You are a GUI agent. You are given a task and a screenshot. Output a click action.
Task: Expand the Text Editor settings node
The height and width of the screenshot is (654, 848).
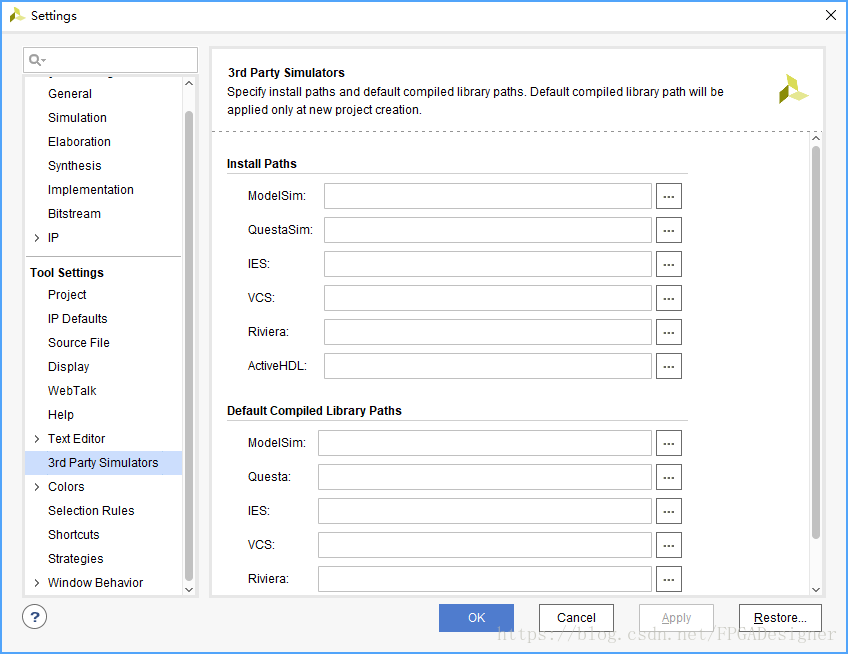click(36, 439)
